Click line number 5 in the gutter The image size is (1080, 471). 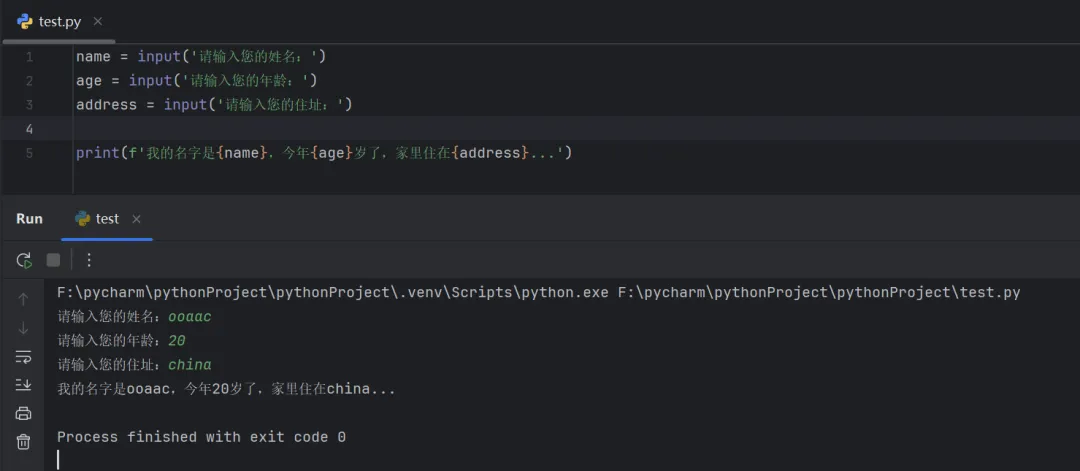pyautogui.click(x=29, y=153)
